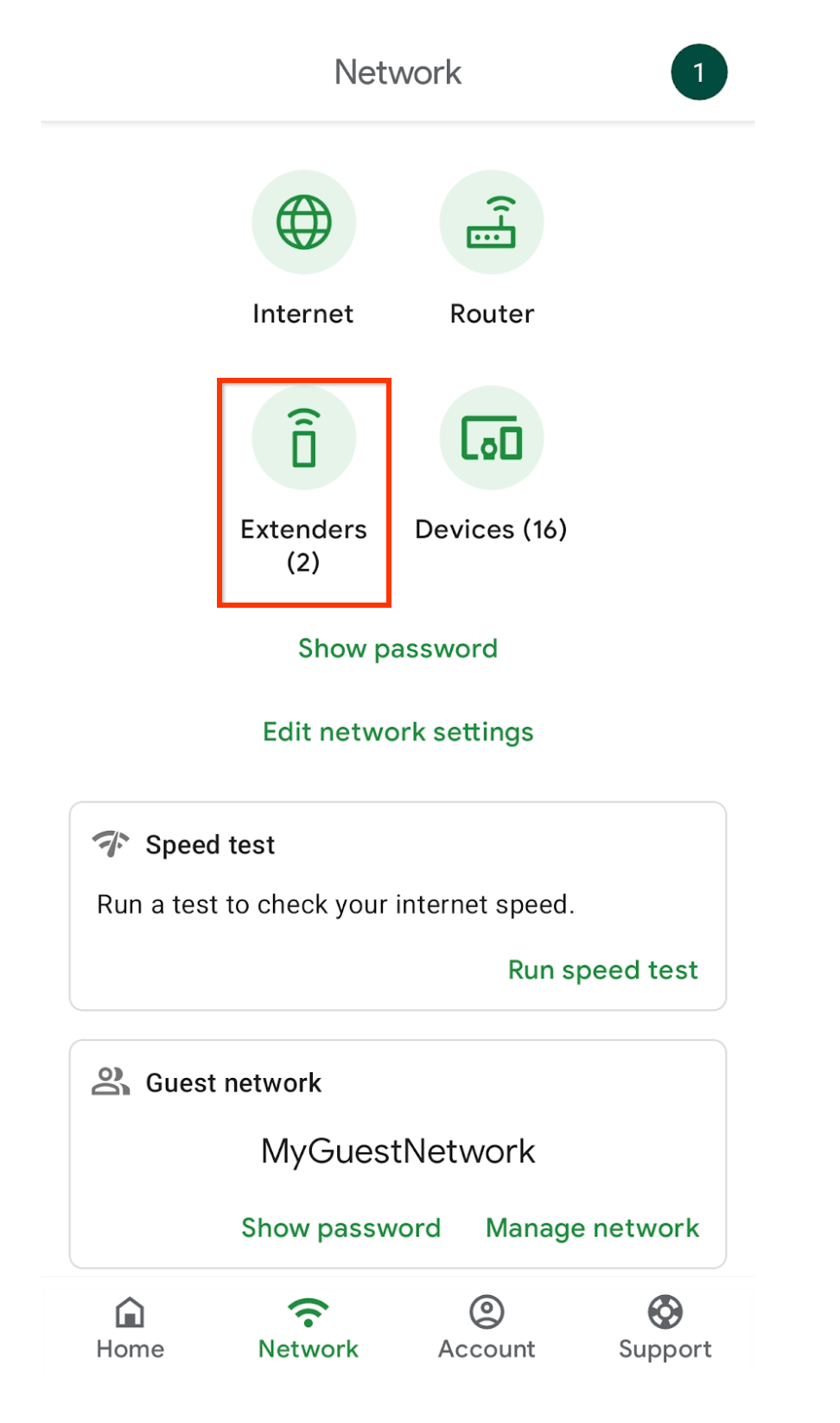The width and height of the screenshot is (840, 1423).
Task: Show the main network password
Action: [x=398, y=648]
